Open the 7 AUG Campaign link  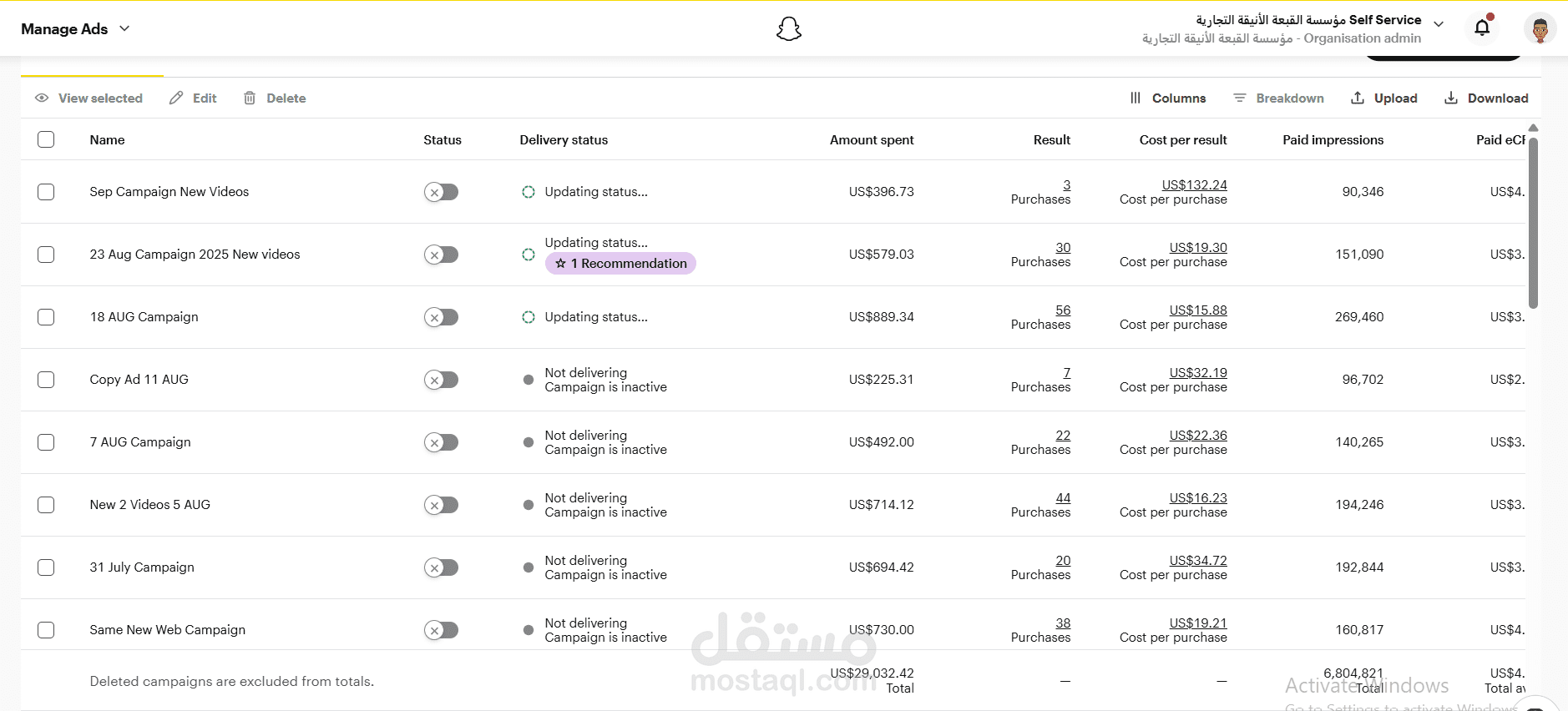tap(140, 442)
